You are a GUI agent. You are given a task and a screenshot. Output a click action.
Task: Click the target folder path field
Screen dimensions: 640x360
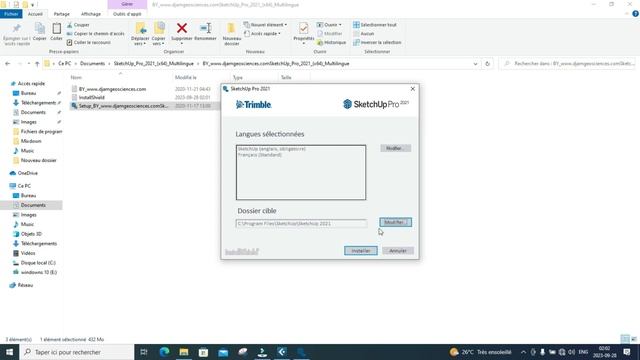(301, 224)
